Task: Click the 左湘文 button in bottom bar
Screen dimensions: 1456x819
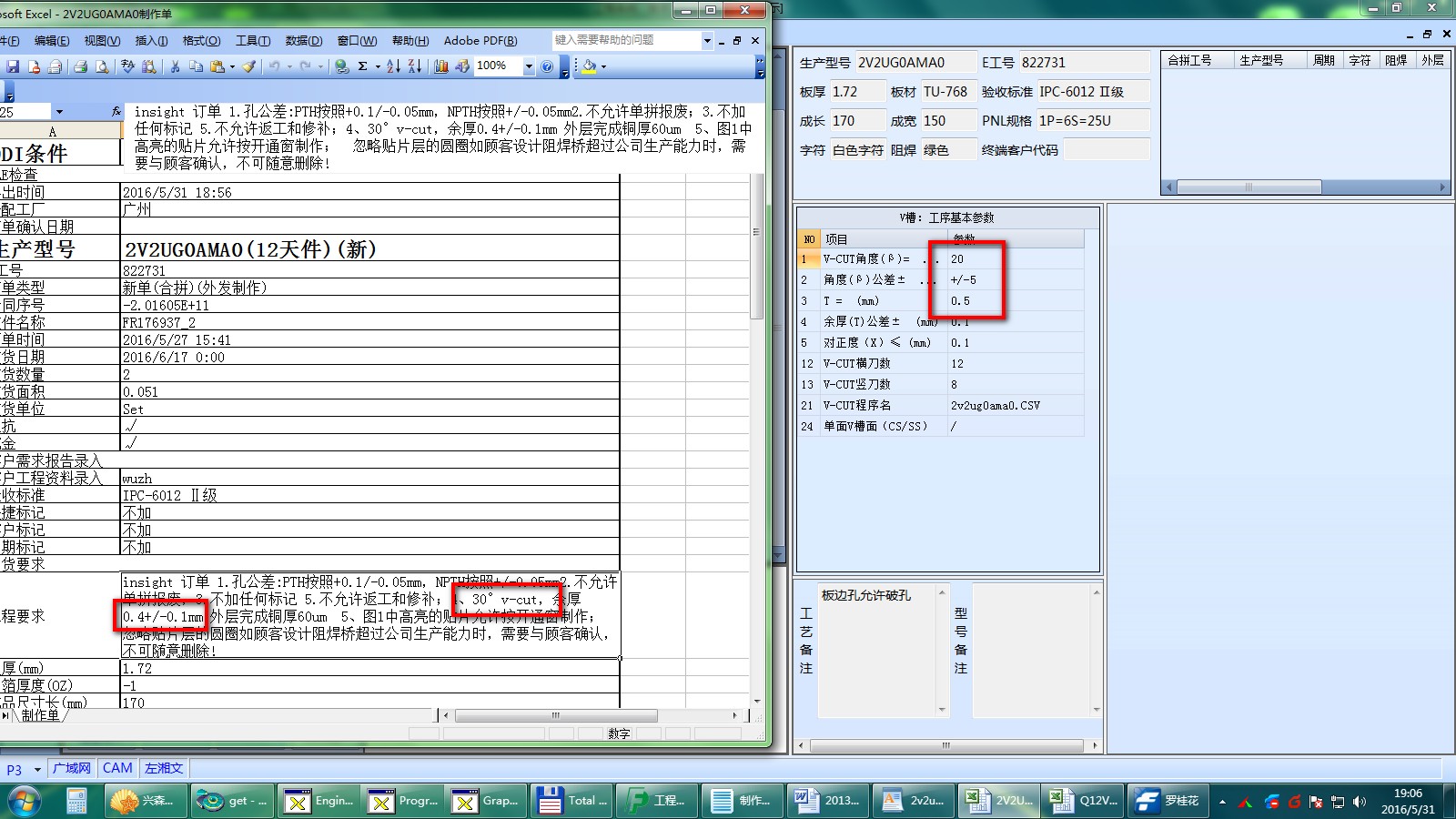Action: 164,769
